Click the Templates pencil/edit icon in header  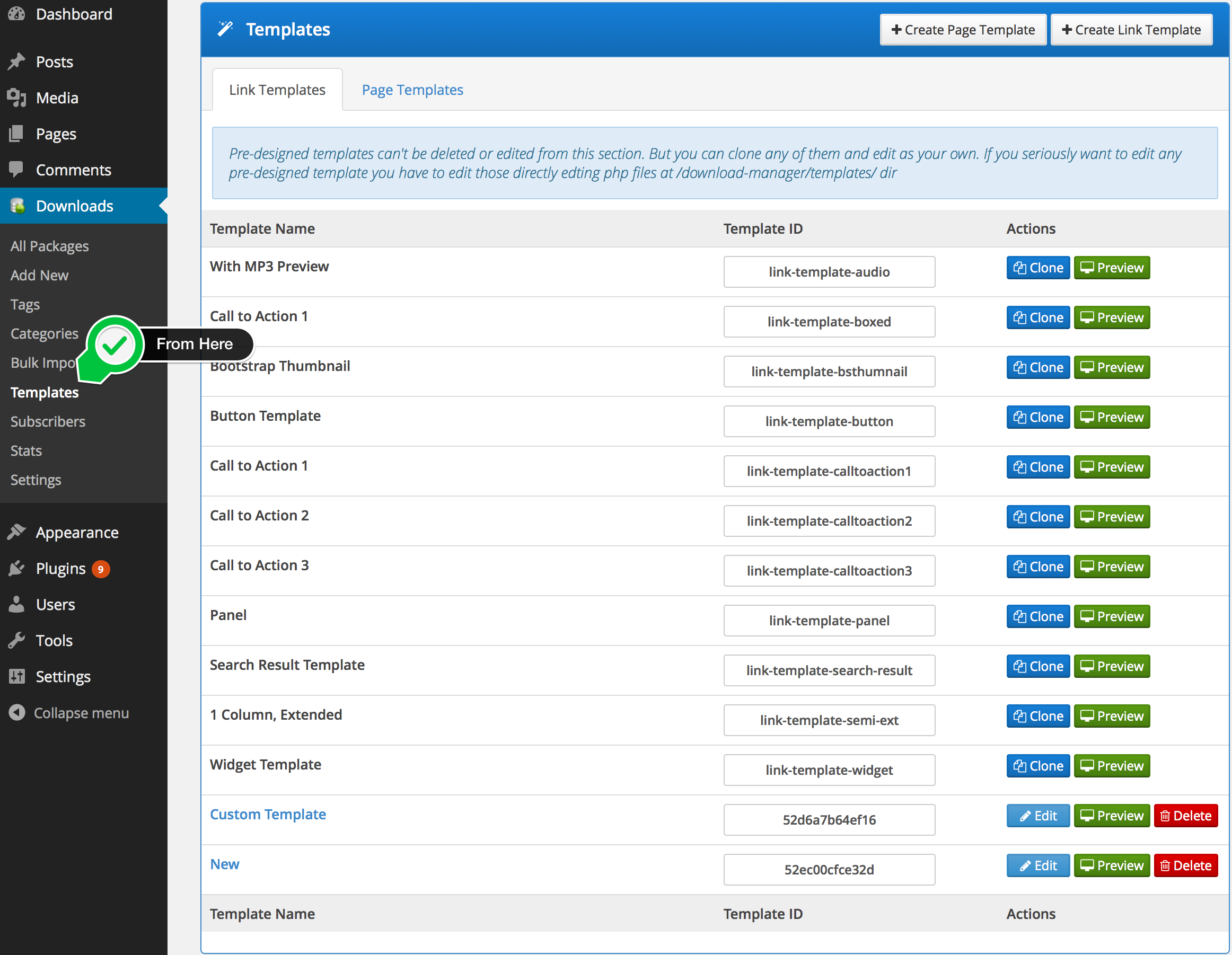(227, 29)
